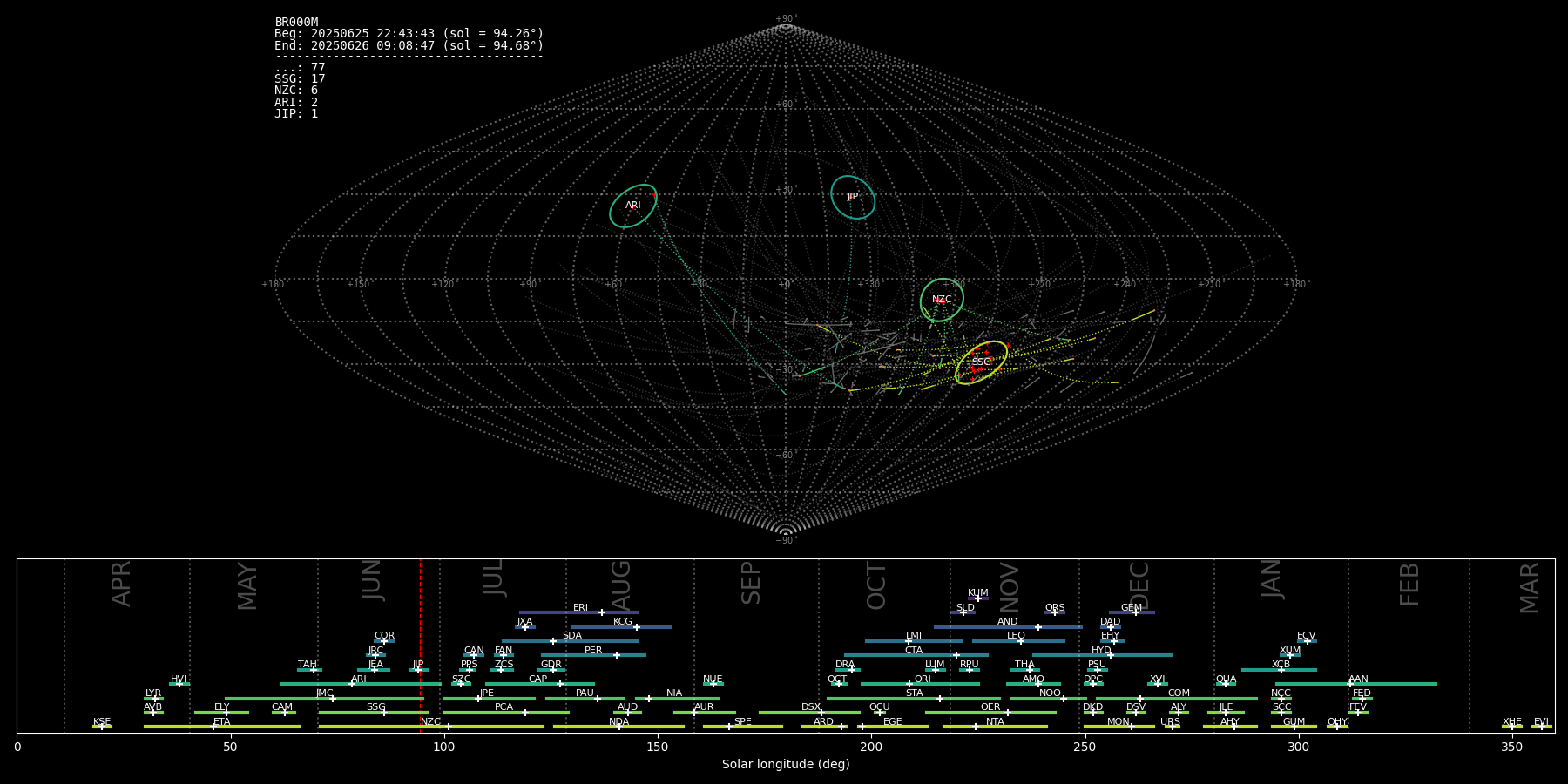The width and height of the screenshot is (1568, 784).
Task: Click the yellow SSG radiant ellipse on sky map
Action: tap(981, 362)
